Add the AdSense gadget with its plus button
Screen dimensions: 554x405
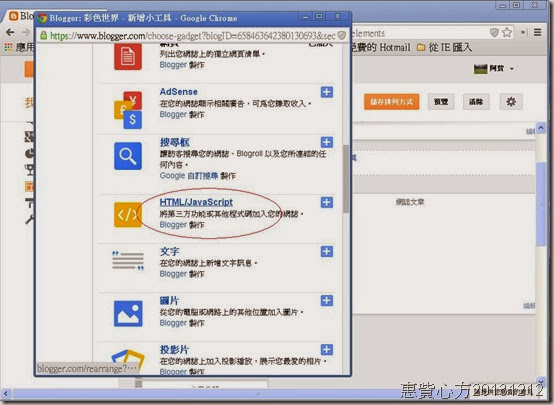pyautogui.click(x=327, y=92)
